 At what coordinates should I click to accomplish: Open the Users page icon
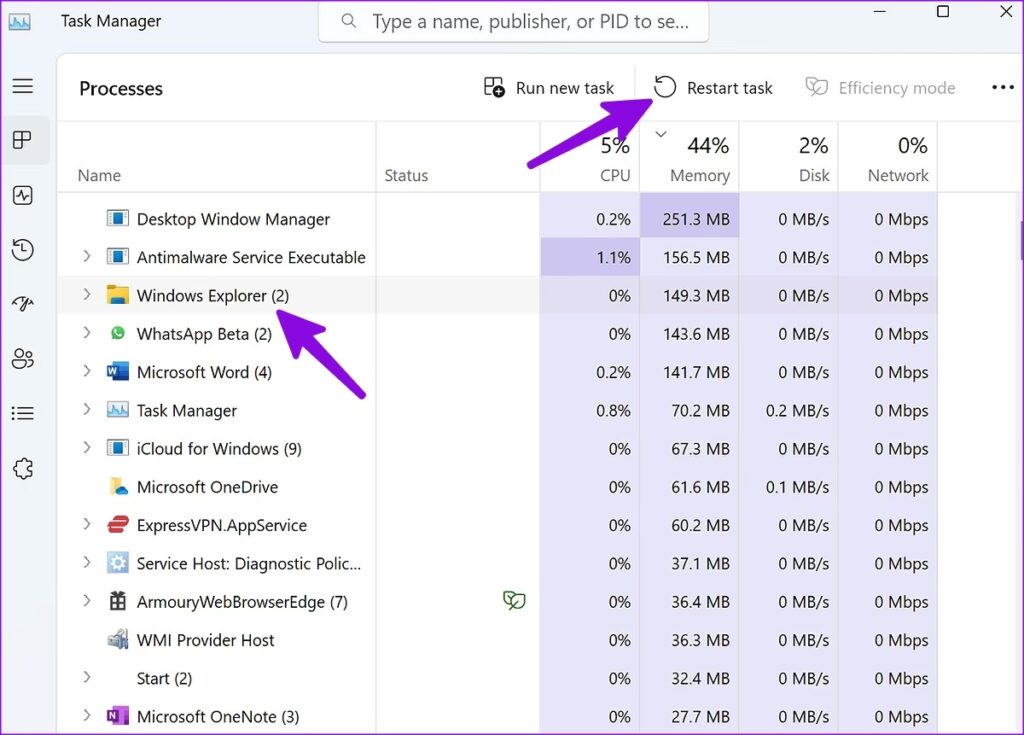(x=23, y=359)
